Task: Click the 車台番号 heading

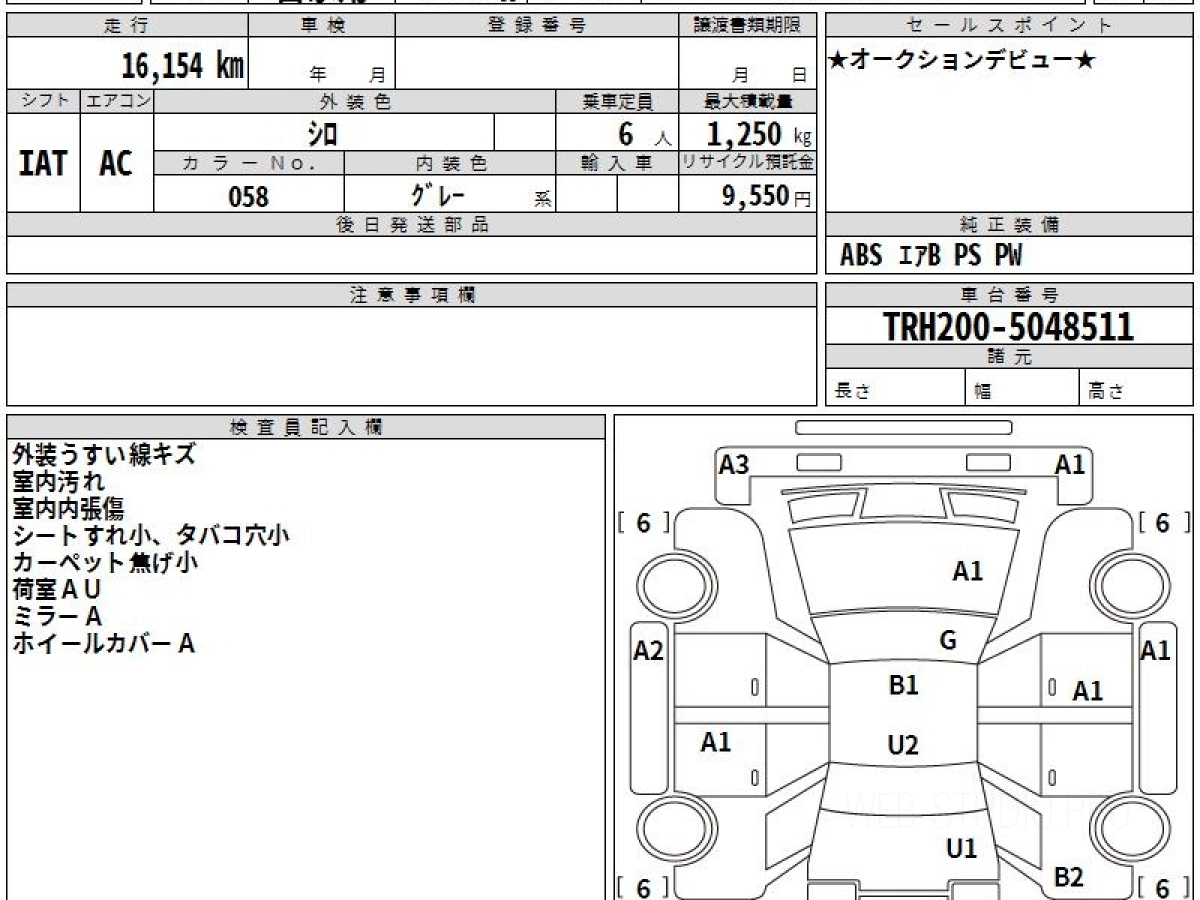Action: [1009, 295]
